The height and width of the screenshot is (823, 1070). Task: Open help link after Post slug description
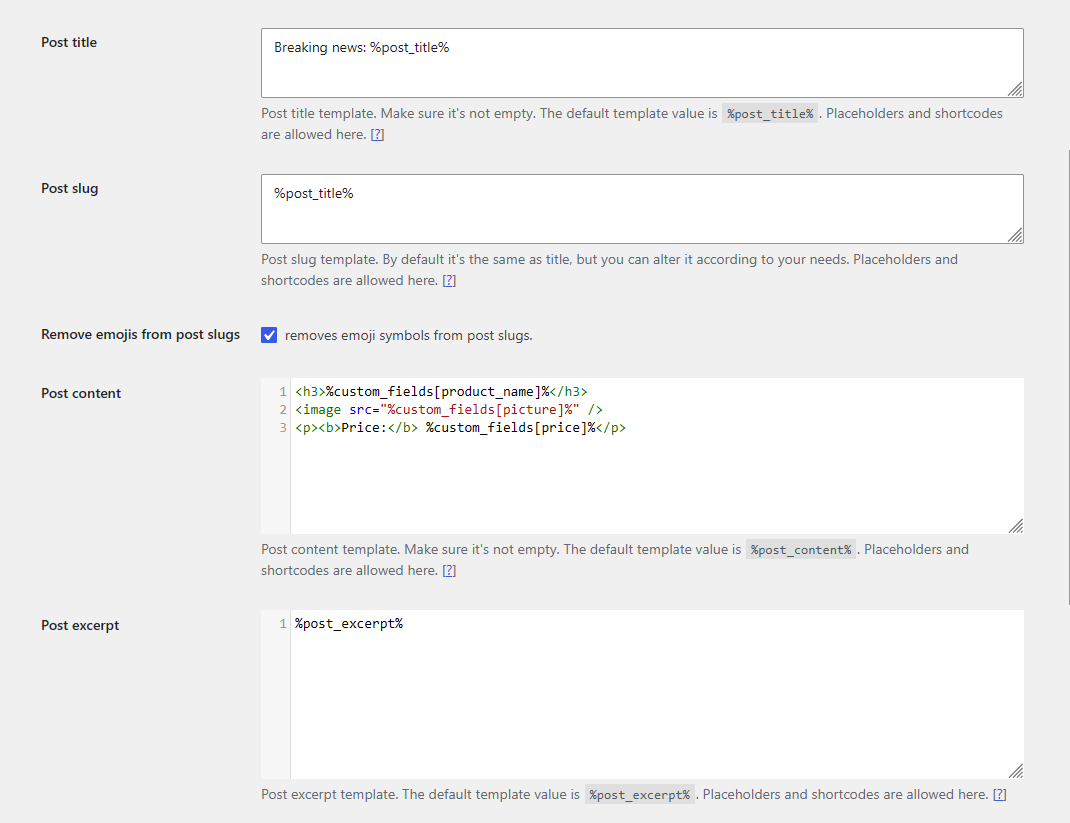pos(449,280)
